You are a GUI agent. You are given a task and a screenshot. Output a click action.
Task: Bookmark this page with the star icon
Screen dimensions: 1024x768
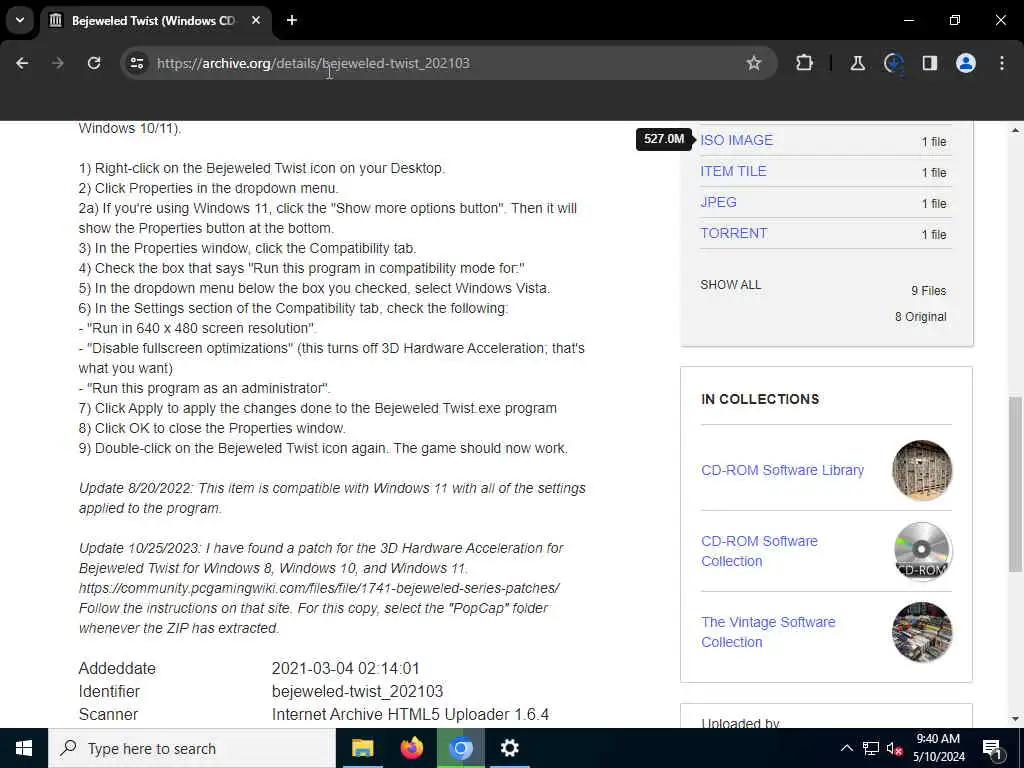point(754,63)
